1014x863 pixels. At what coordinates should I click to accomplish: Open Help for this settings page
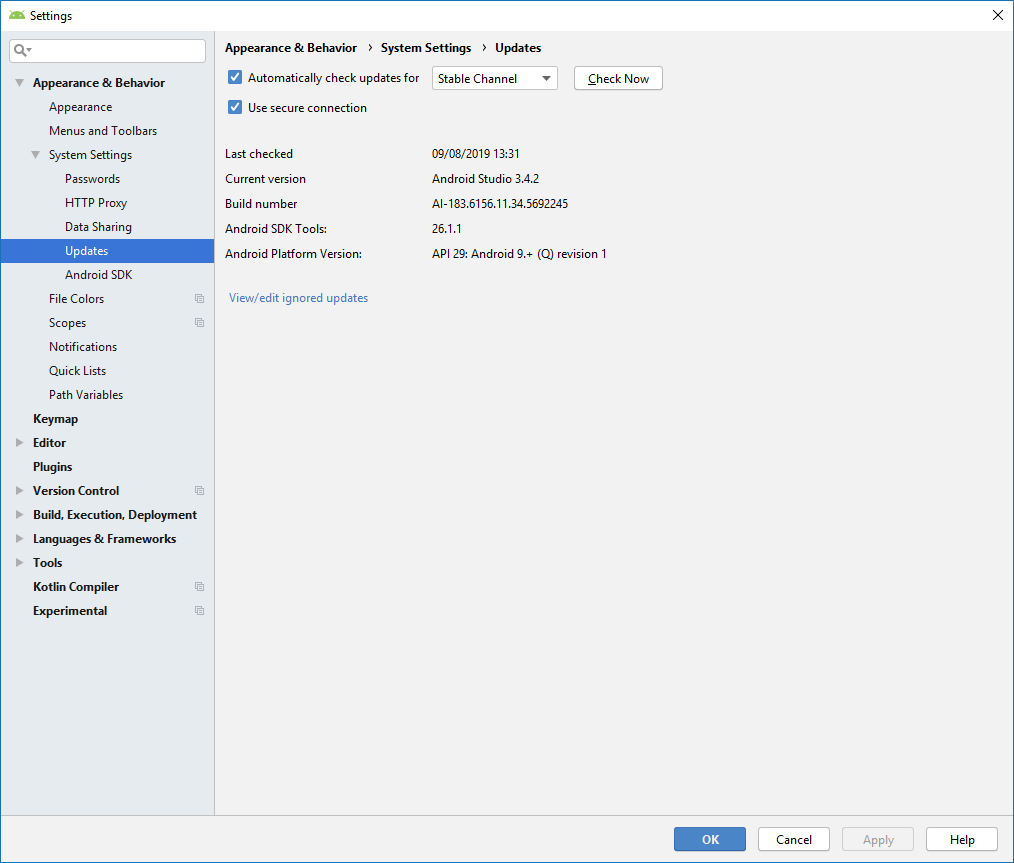[962, 839]
